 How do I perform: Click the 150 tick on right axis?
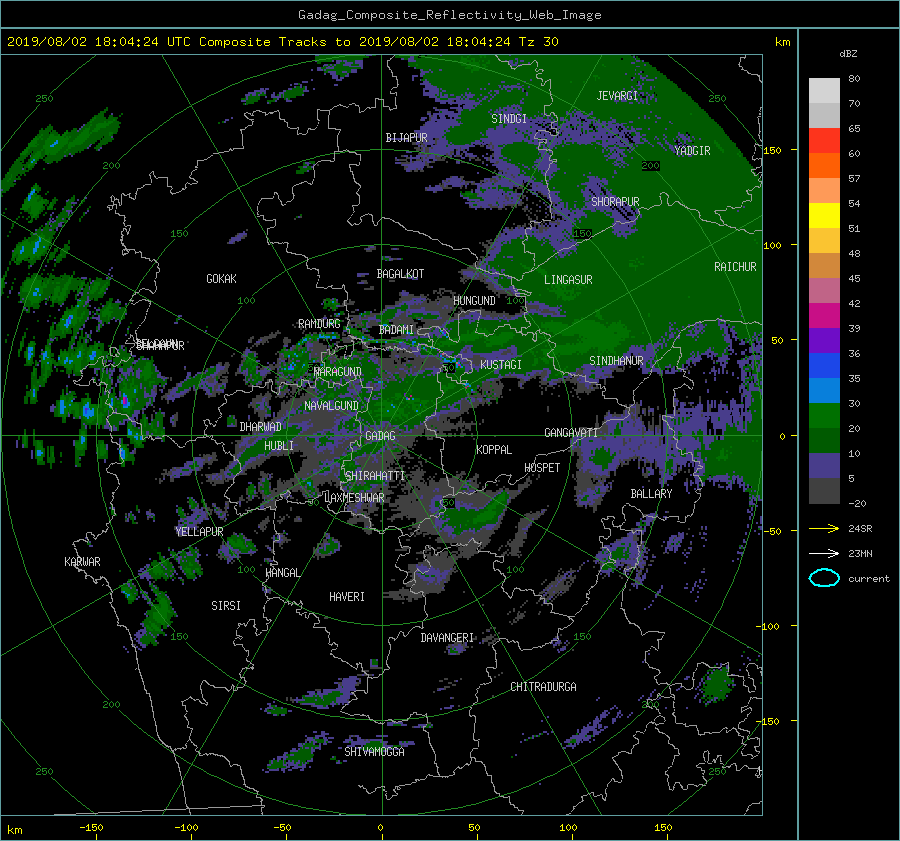tap(772, 150)
